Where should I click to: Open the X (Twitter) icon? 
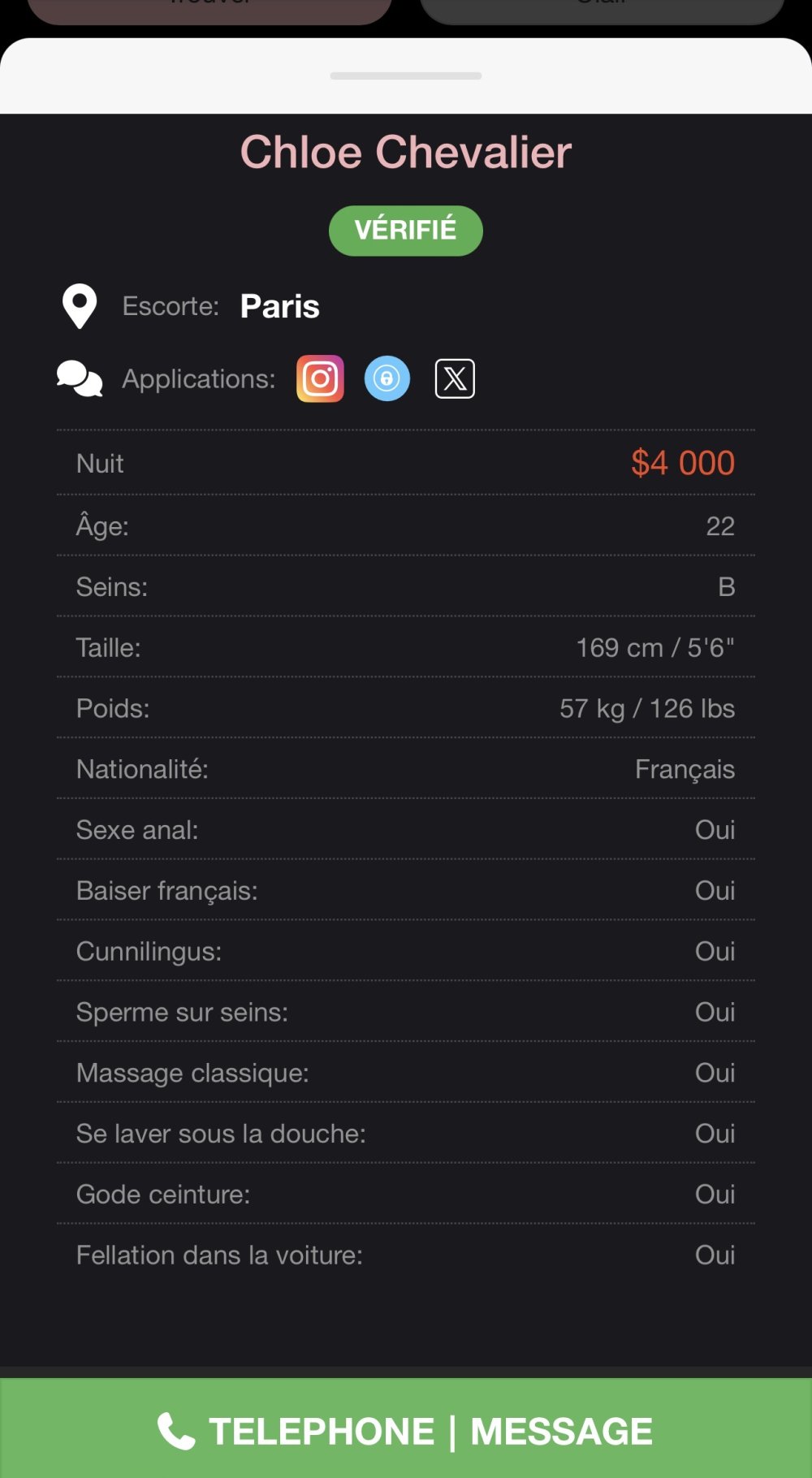[455, 378]
